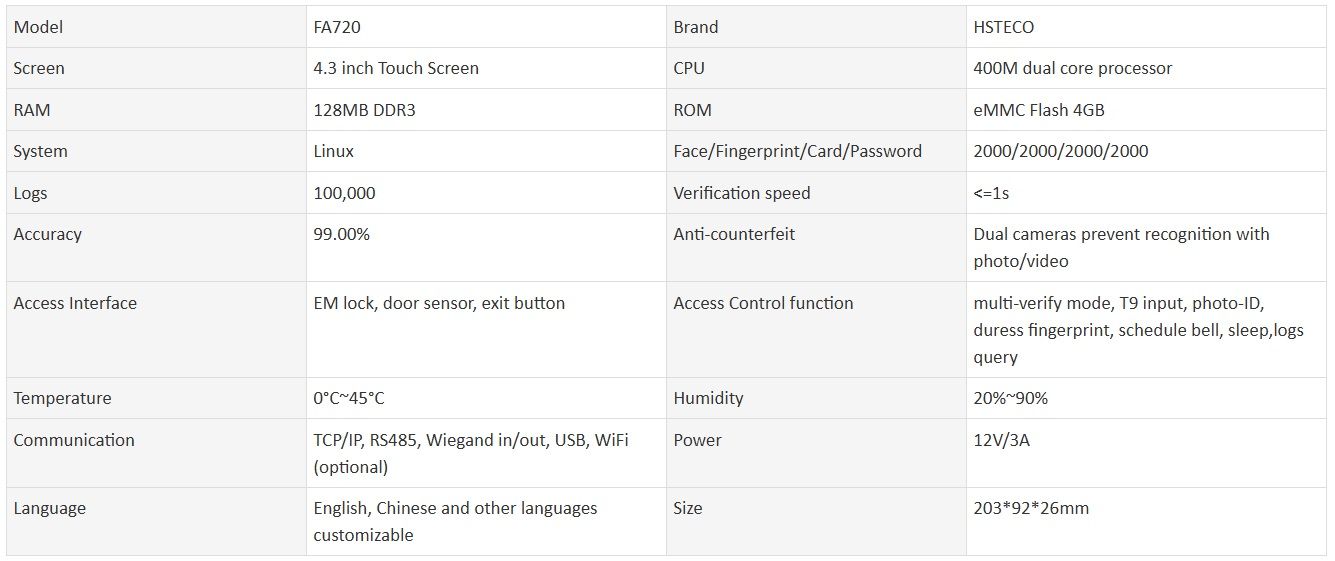Click the Access Control function label
The height and width of the screenshot is (561, 1335).
tap(763, 303)
